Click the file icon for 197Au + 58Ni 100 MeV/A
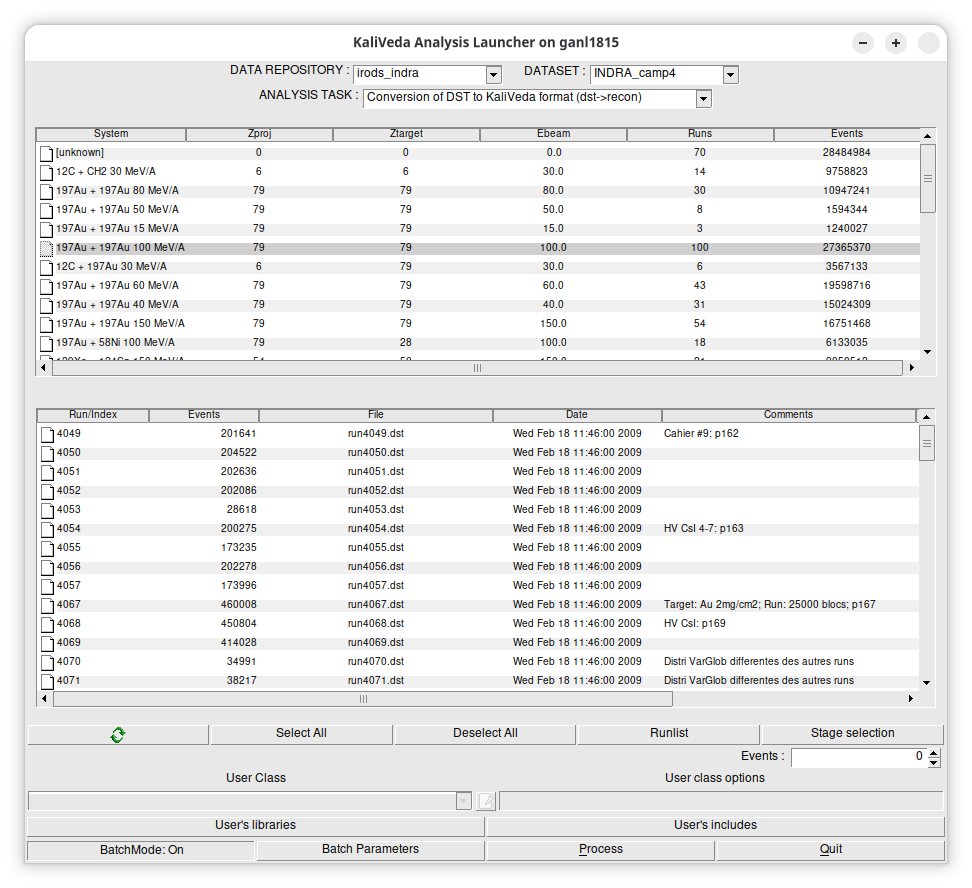The width and height of the screenshot is (972, 888). point(46,343)
